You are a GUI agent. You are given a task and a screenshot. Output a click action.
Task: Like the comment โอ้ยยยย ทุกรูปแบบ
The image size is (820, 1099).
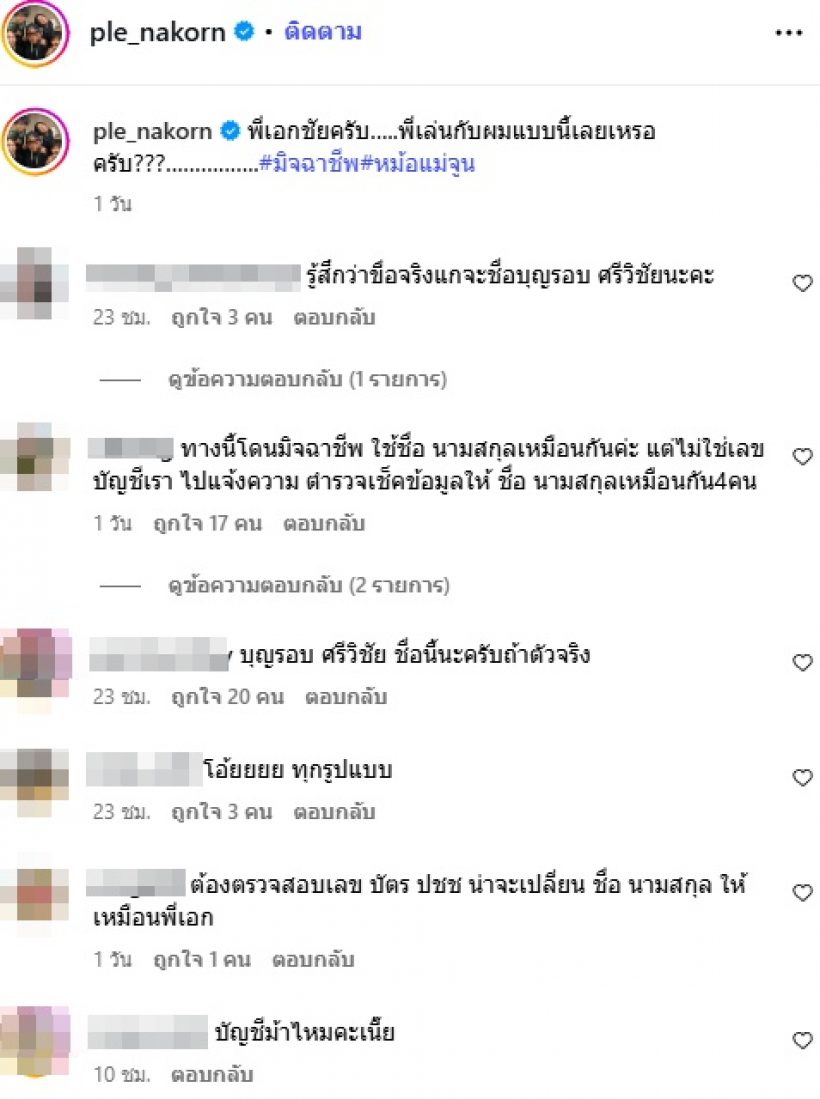[802, 777]
